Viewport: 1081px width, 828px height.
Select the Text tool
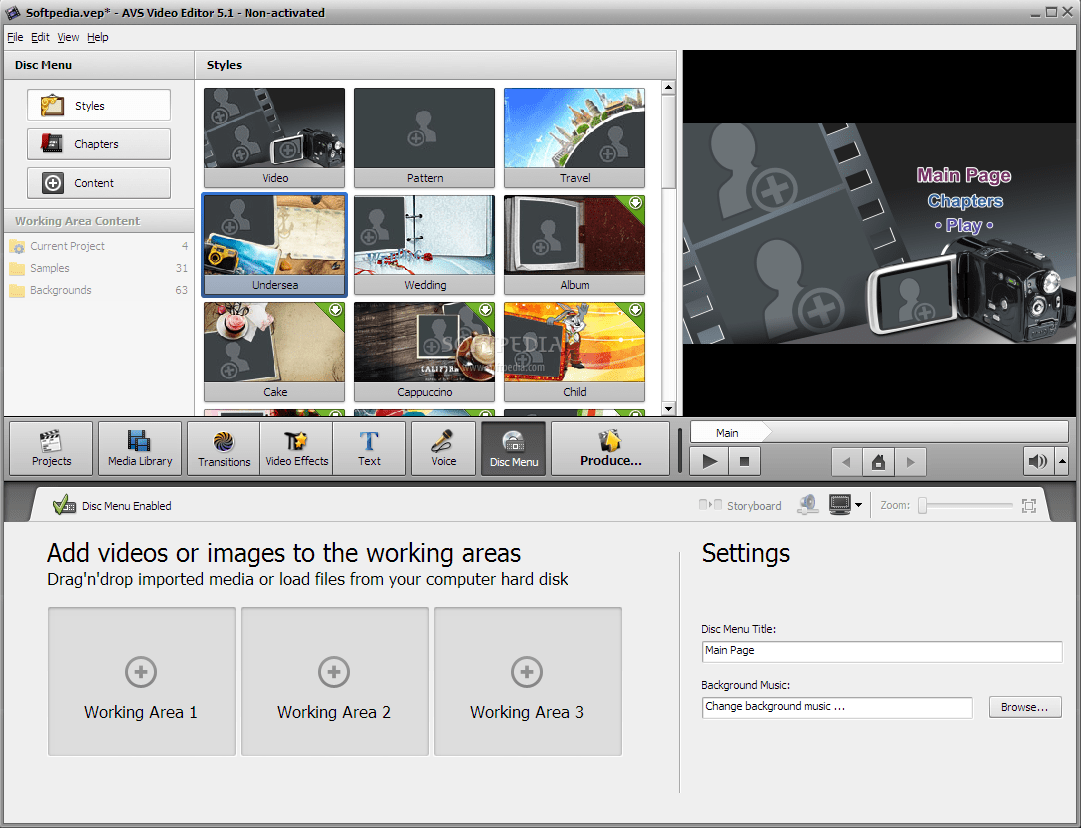[x=369, y=449]
